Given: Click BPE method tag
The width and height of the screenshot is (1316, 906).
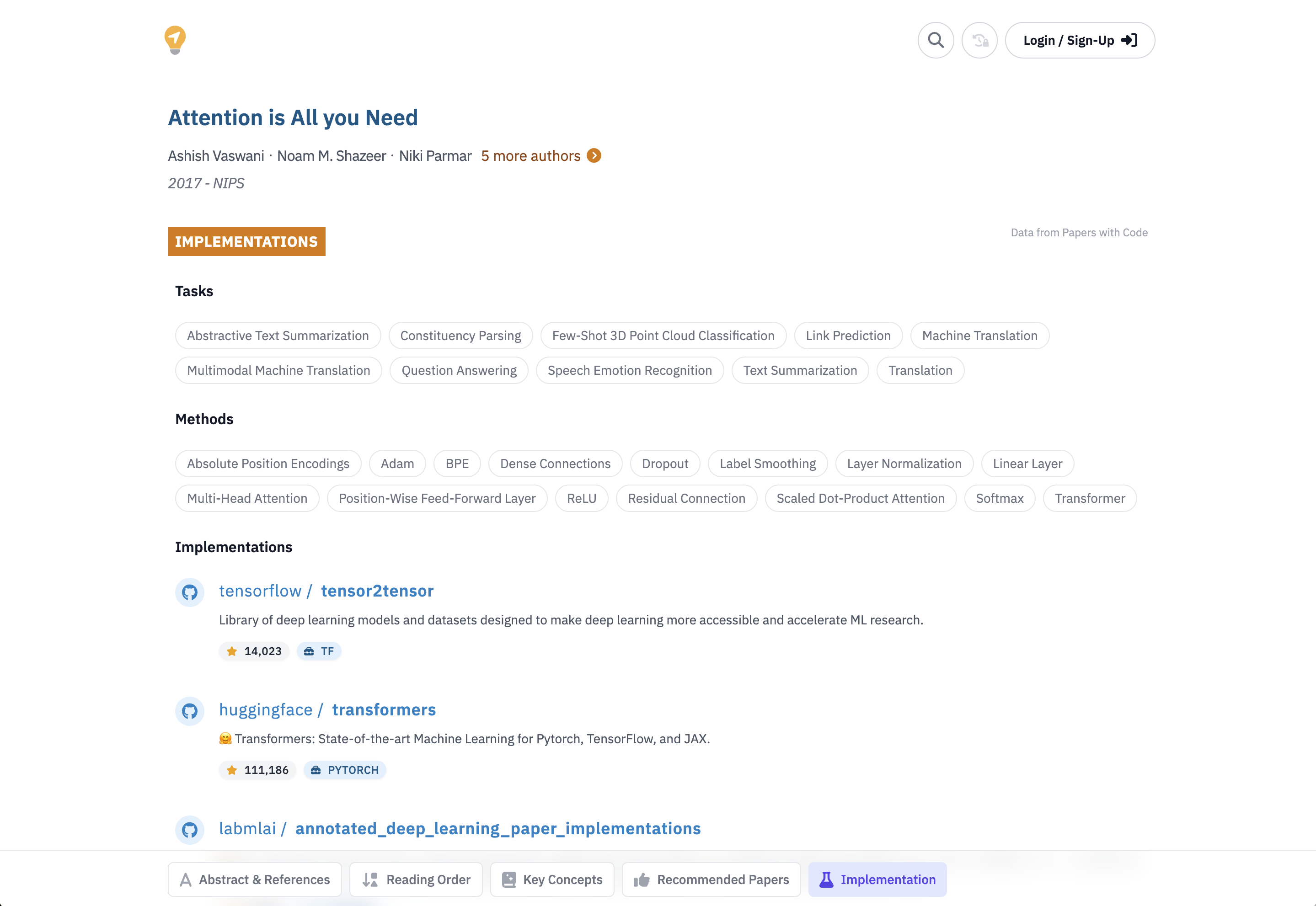Looking at the screenshot, I should [457, 464].
